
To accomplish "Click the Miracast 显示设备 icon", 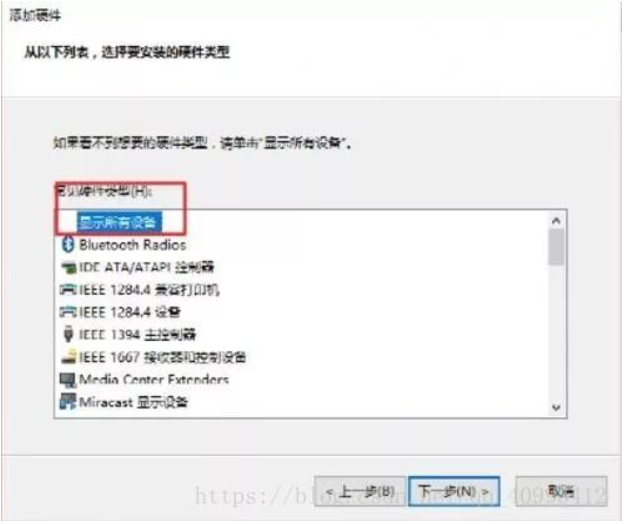I will click(x=67, y=401).
